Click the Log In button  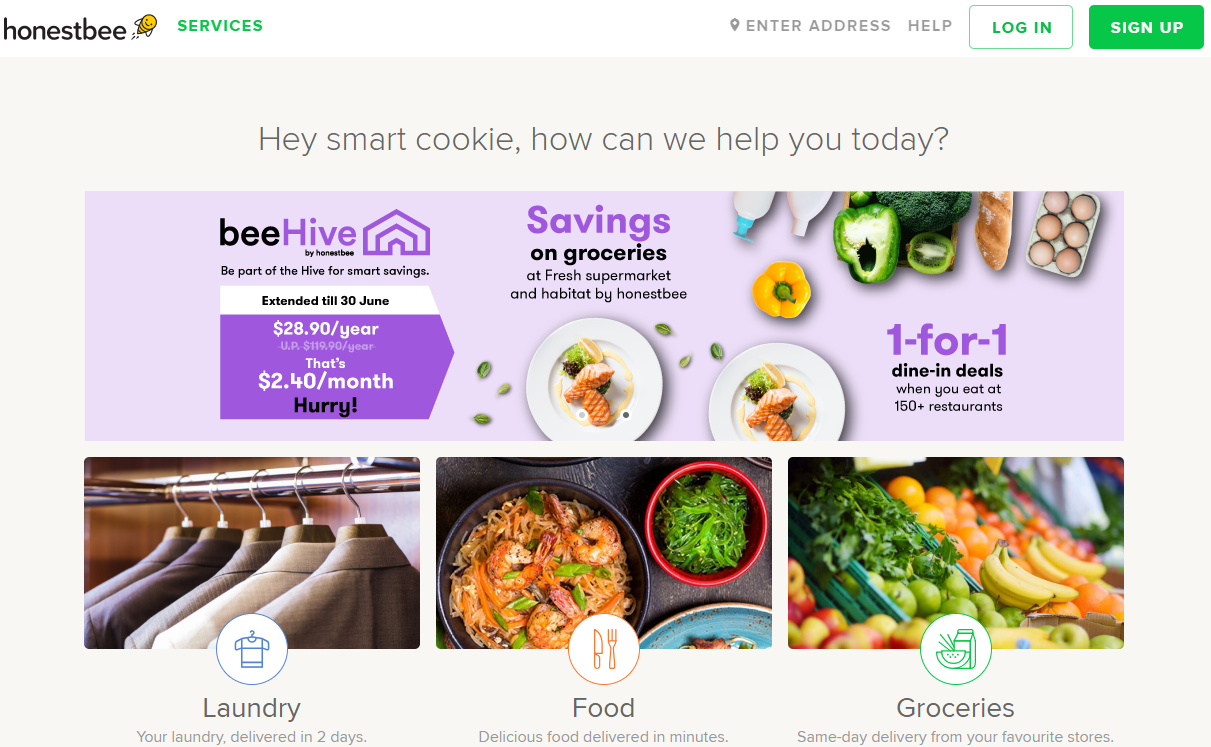[1021, 27]
